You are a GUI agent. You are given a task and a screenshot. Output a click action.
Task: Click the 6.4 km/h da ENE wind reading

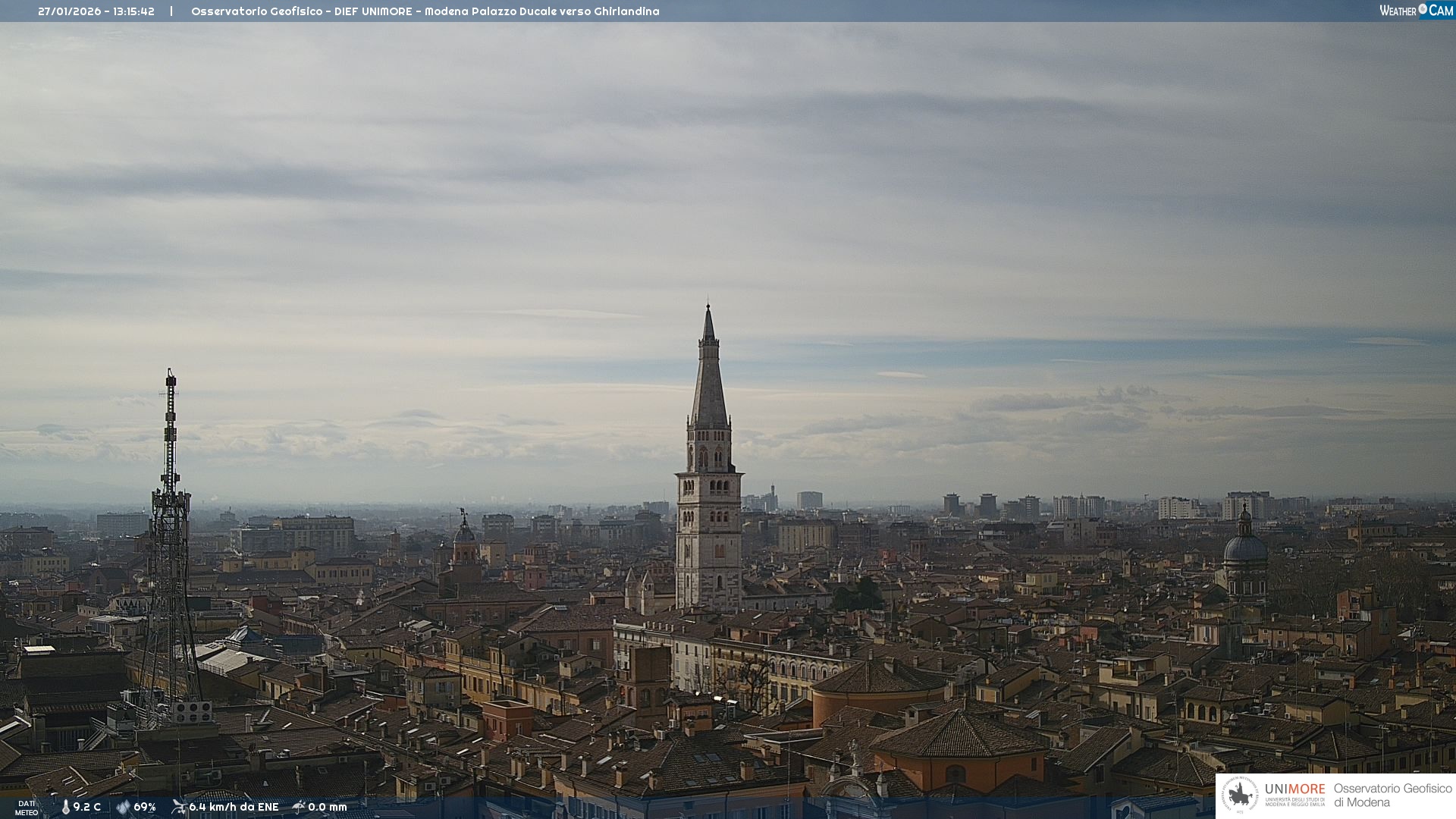click(x=234, y=807)
